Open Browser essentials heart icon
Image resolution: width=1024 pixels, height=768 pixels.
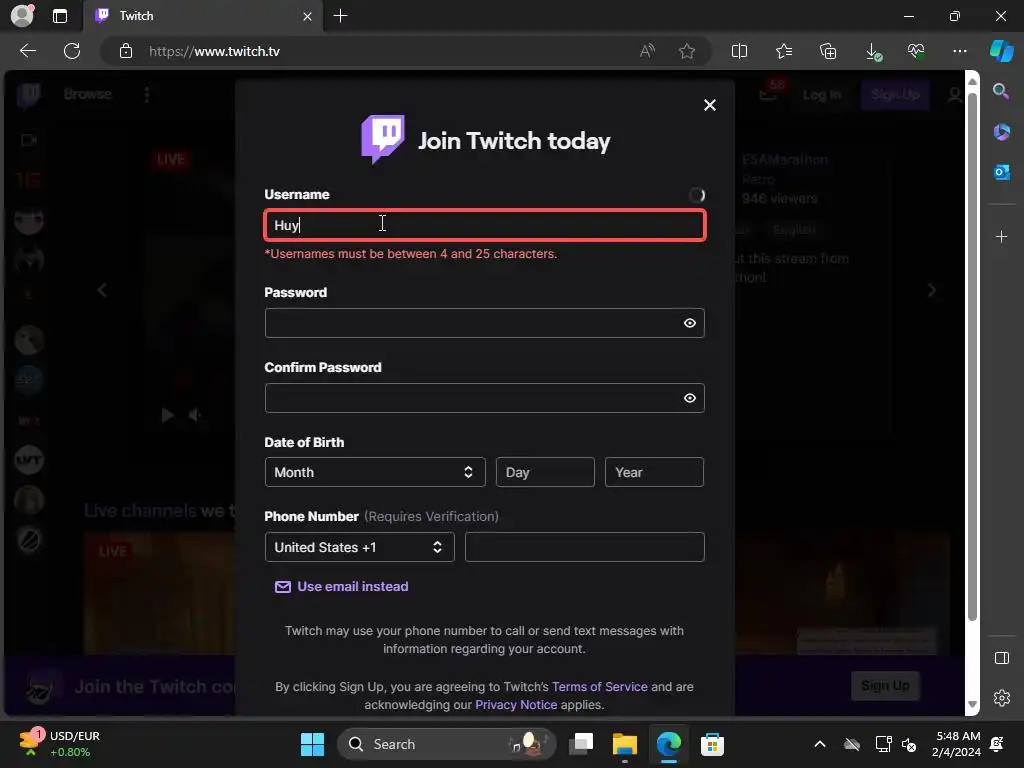(916, 51)
